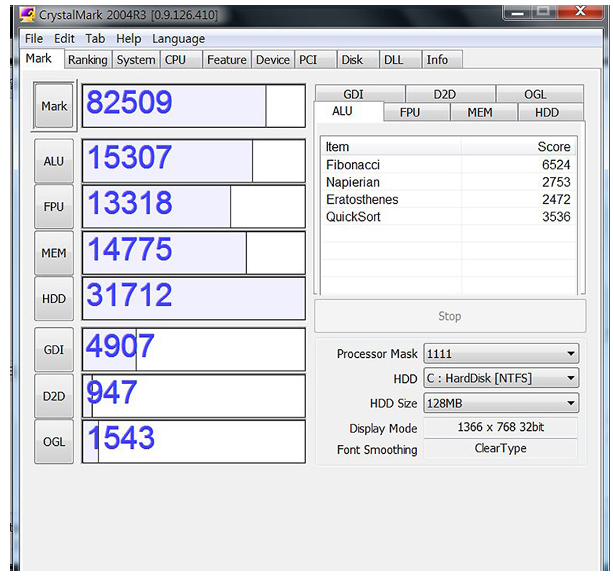The height and width of the screenshot is (582, 614).
Task: Click the HDD score bar 31712
Action: pyautogui.click(x=194, y=298)
